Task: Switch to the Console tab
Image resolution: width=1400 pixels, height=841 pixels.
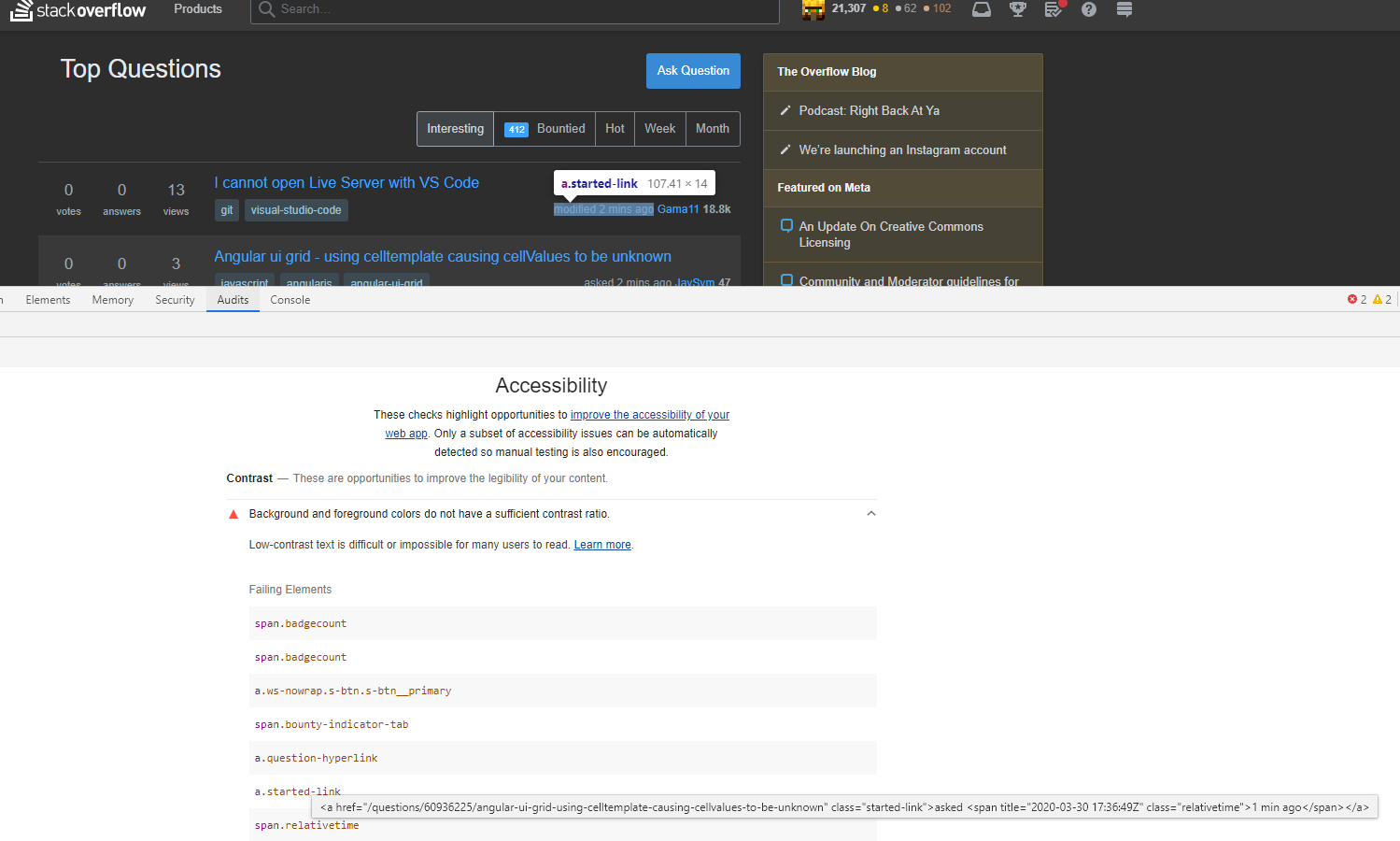Action: click(x=290, y=300)
